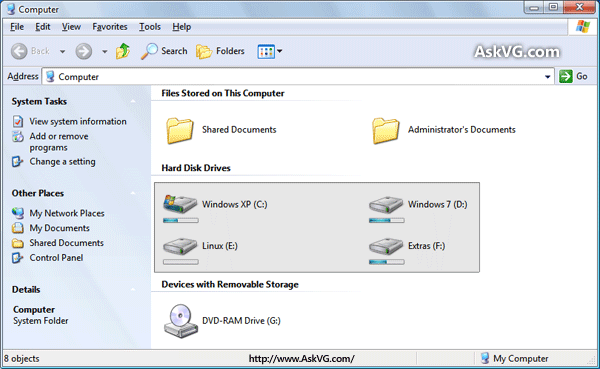Collapse the Other Places section
The height and width of the screenshot is (369, 600).
133,193
